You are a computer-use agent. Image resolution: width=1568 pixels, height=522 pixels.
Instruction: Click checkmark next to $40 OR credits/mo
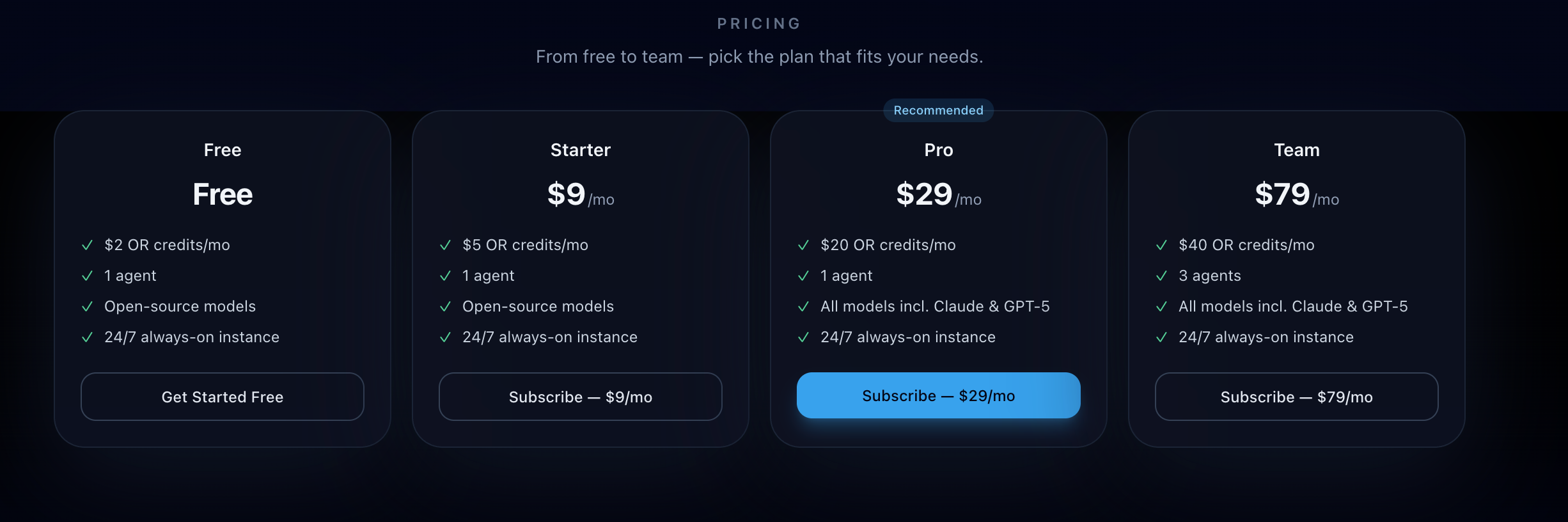click(x=1162, y=245)
